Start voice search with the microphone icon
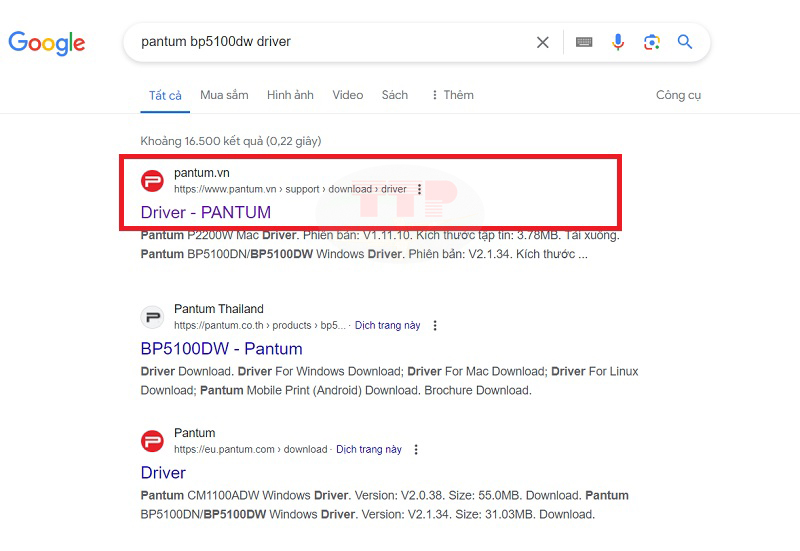Viewport: 800px width, 551px height. pyautogui.click(x=618, y=42)
